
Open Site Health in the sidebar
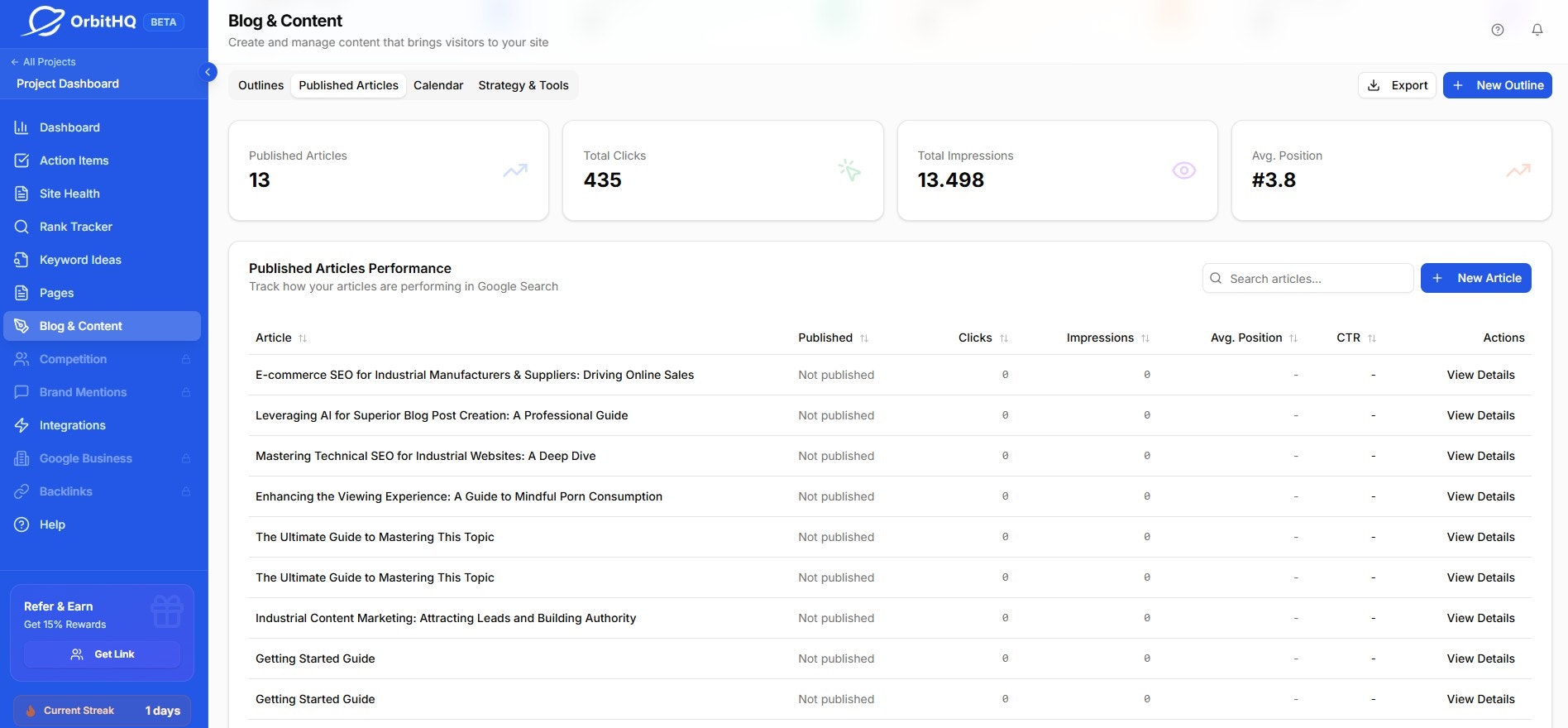[102, 194]
